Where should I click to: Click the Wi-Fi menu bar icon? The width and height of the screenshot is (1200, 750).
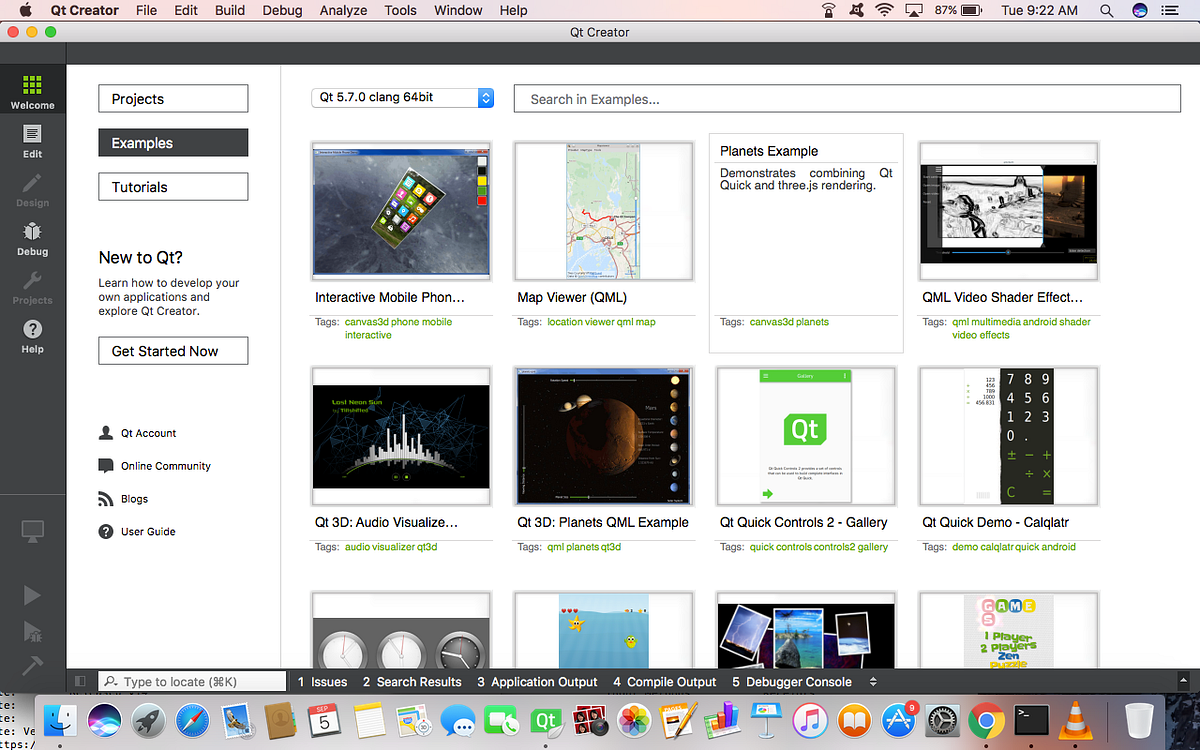883,10
